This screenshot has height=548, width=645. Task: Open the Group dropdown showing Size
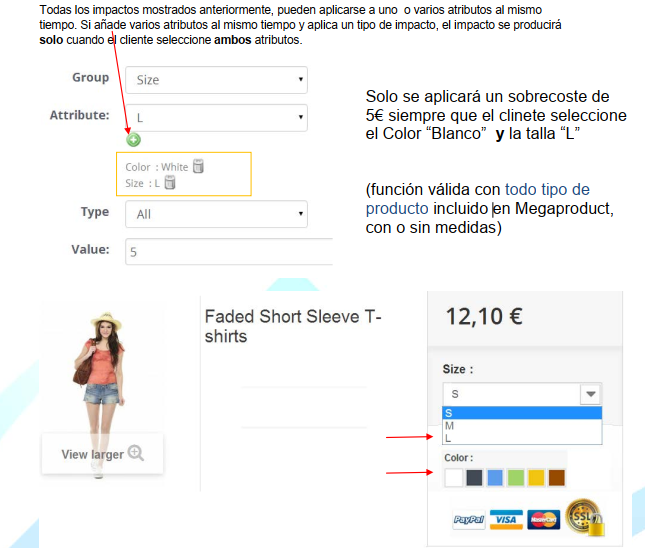point(216,80)
